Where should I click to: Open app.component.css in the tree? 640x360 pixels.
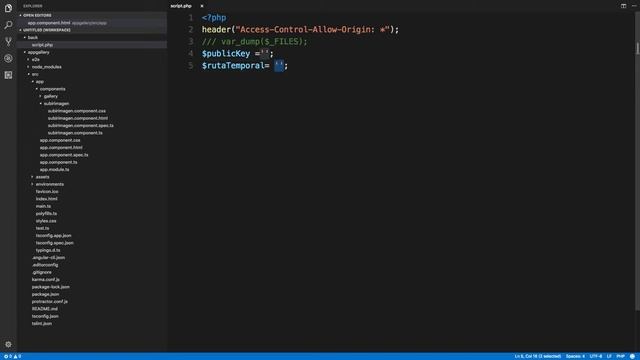[x=60, y=140]
